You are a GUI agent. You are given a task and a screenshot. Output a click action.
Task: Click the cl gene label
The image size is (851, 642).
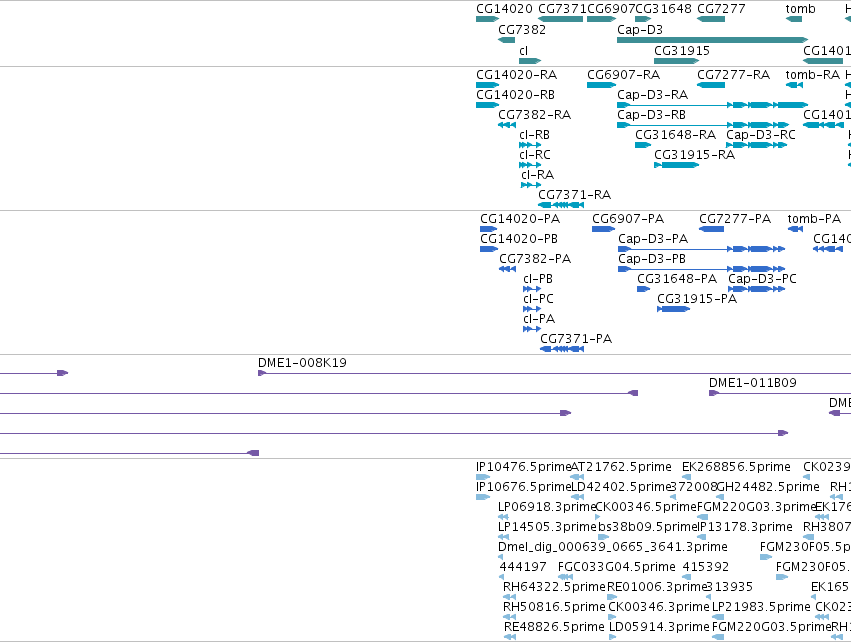tap(523, 50)
